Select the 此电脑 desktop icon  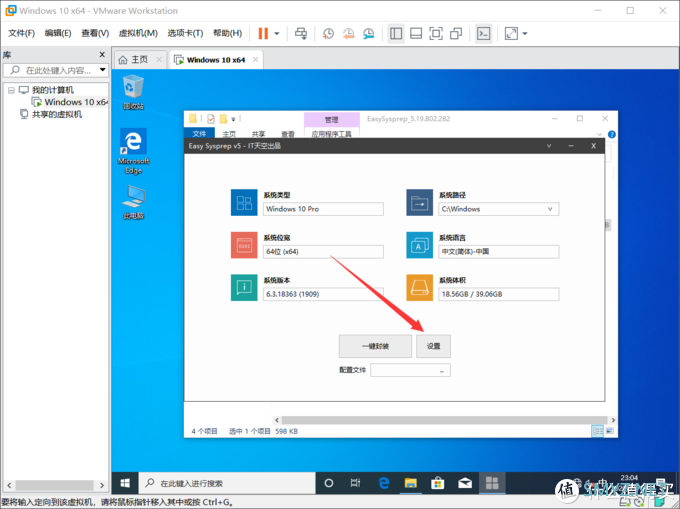[133, 202]
